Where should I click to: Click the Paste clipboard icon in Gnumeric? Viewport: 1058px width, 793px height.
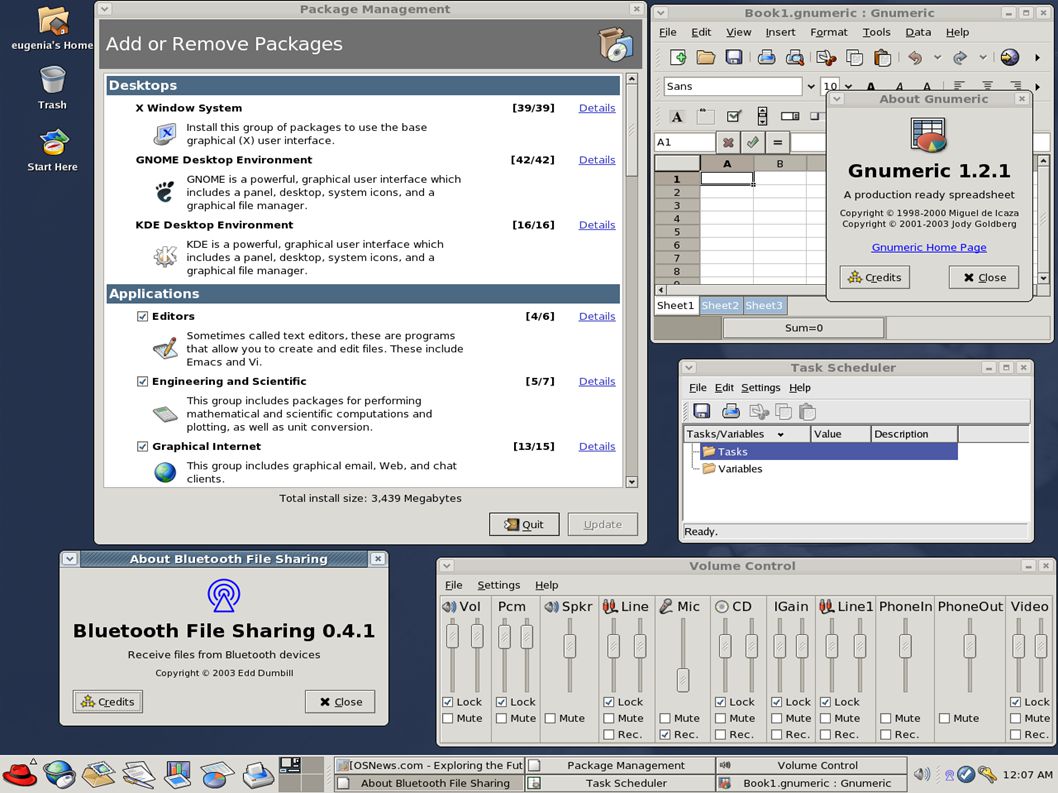(x=883, y=57)
